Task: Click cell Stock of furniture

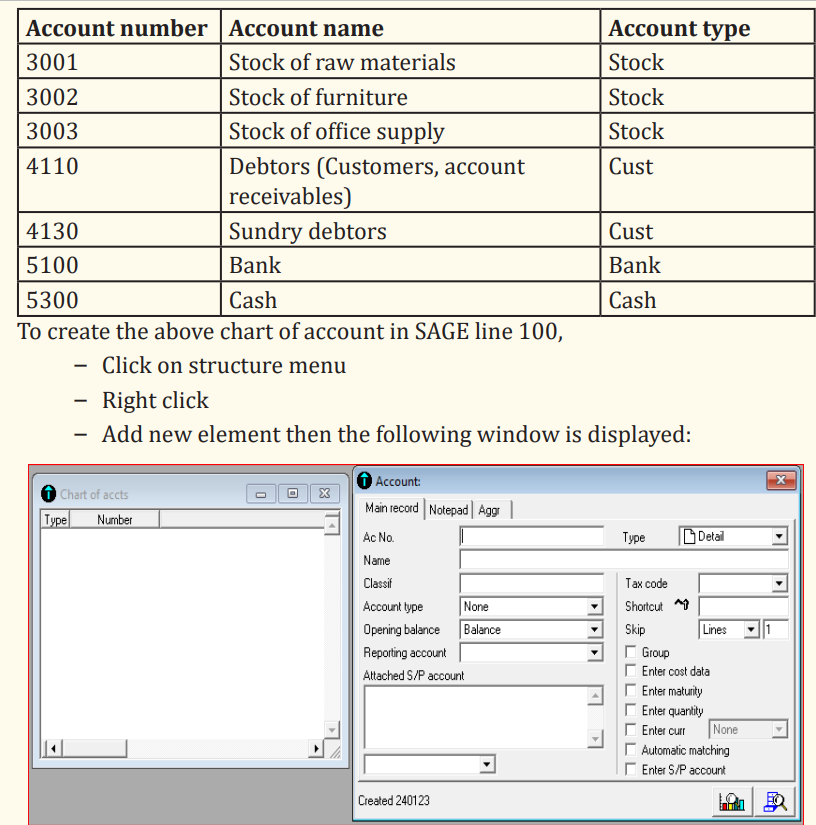Action: pos(410,96)
